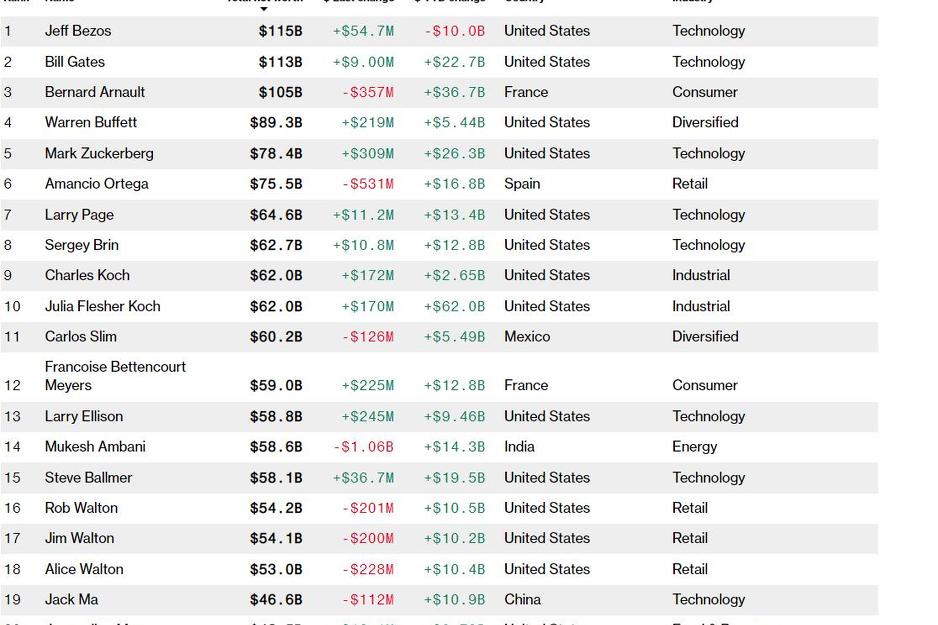
Task: Click Warren Buffett's name
Action: (x=91, y=122)
